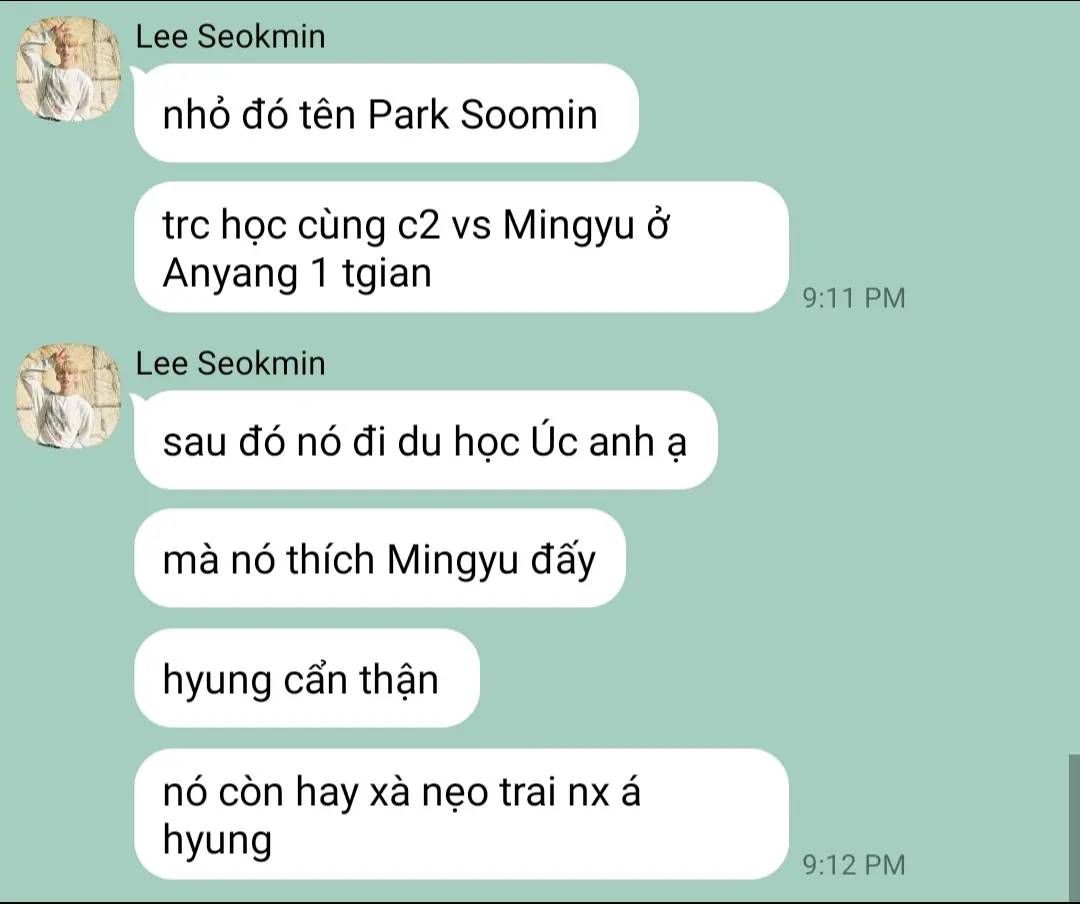Click the word 'Anyang' in the chat

[x=231, y=274]
